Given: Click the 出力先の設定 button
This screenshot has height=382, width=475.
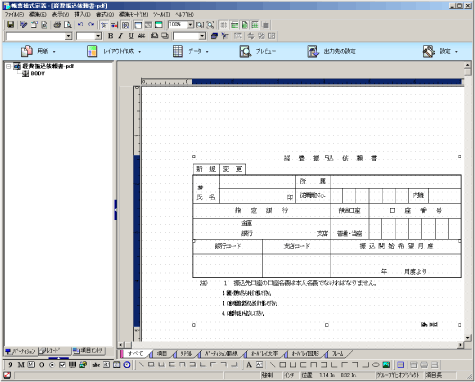Looking at the screenshot, I should coord(331,51).
